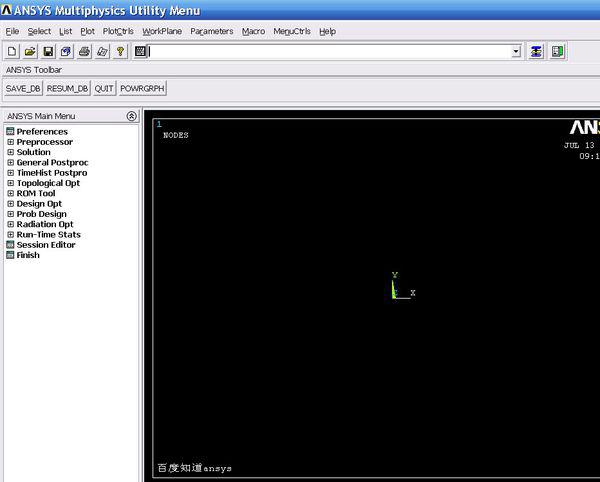Click the Prob Design label
This screenshot has width=600, height=482.
[x=42, y=214]
